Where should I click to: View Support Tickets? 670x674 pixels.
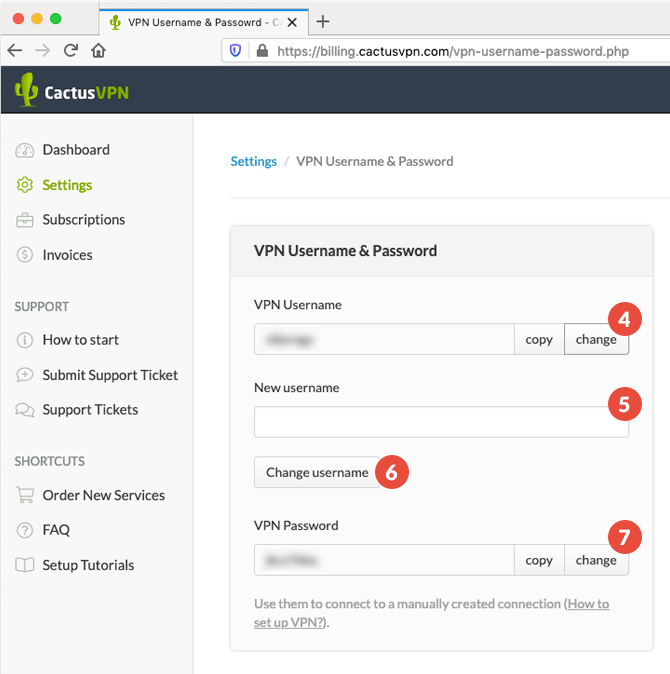(x=90, y=410)
